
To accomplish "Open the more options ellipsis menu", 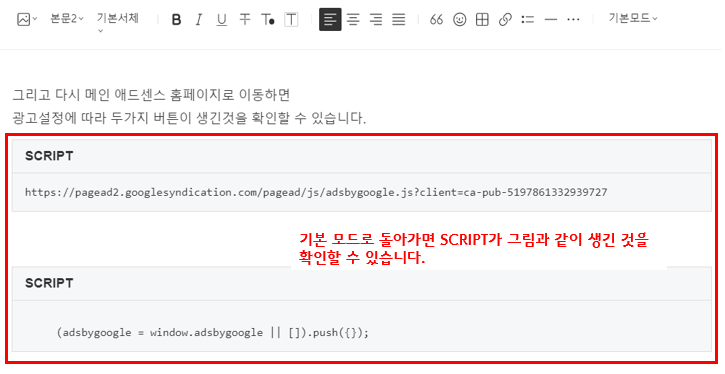I will tap(573, 19).
